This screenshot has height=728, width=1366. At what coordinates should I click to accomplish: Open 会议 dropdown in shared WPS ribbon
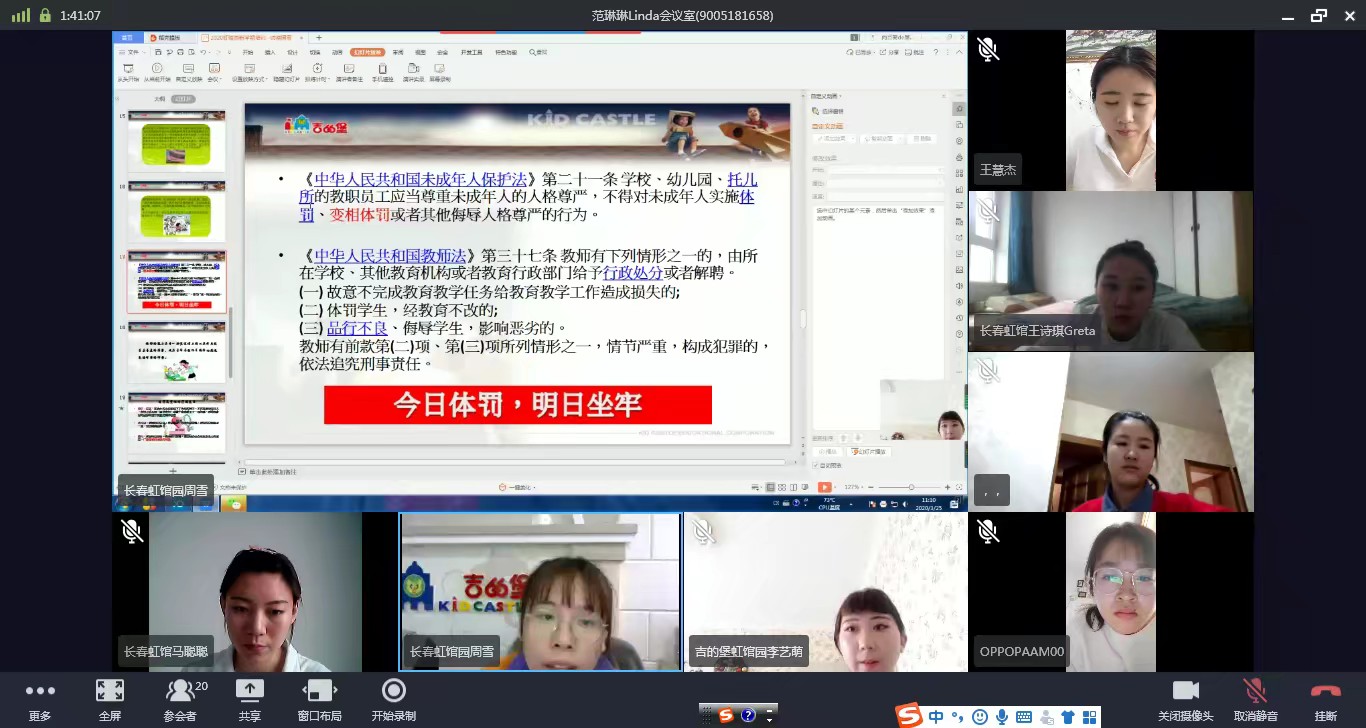point(214,72)
